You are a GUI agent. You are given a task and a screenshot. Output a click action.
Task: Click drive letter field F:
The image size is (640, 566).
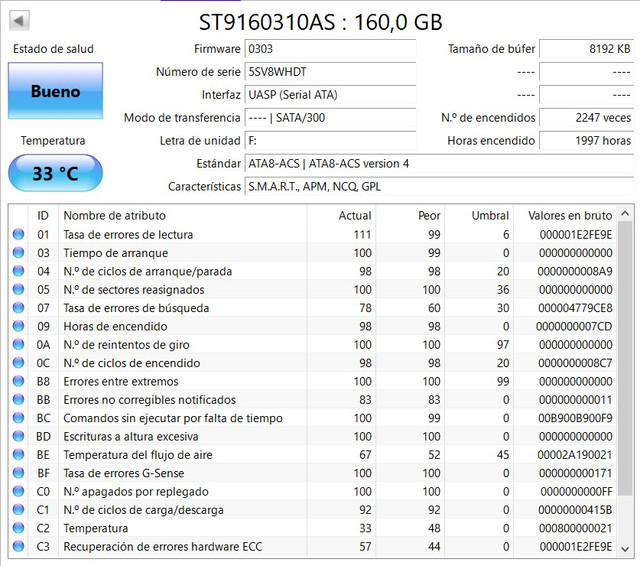[x=330, y=141]
